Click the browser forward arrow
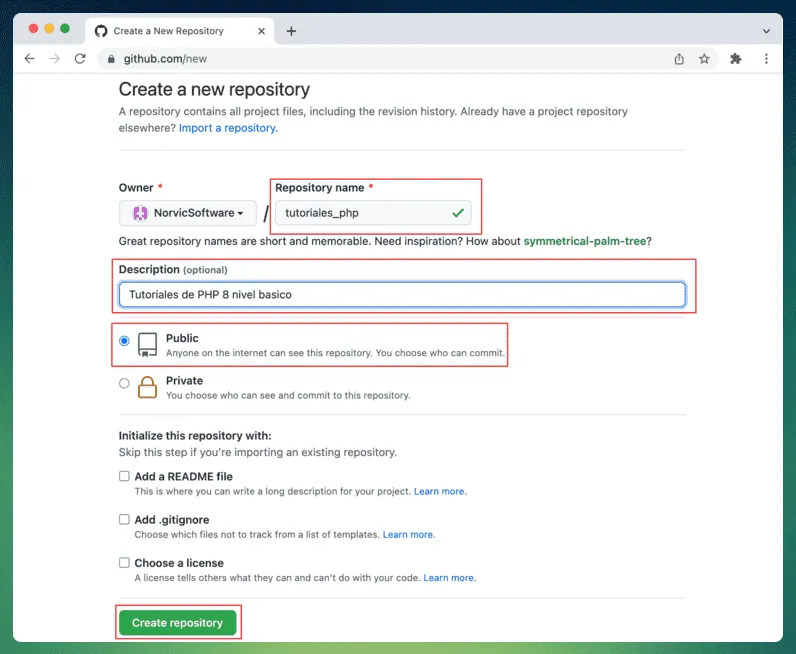Viewport: 796px width, 654px height. pyautogui.click(x=54, y=59)
